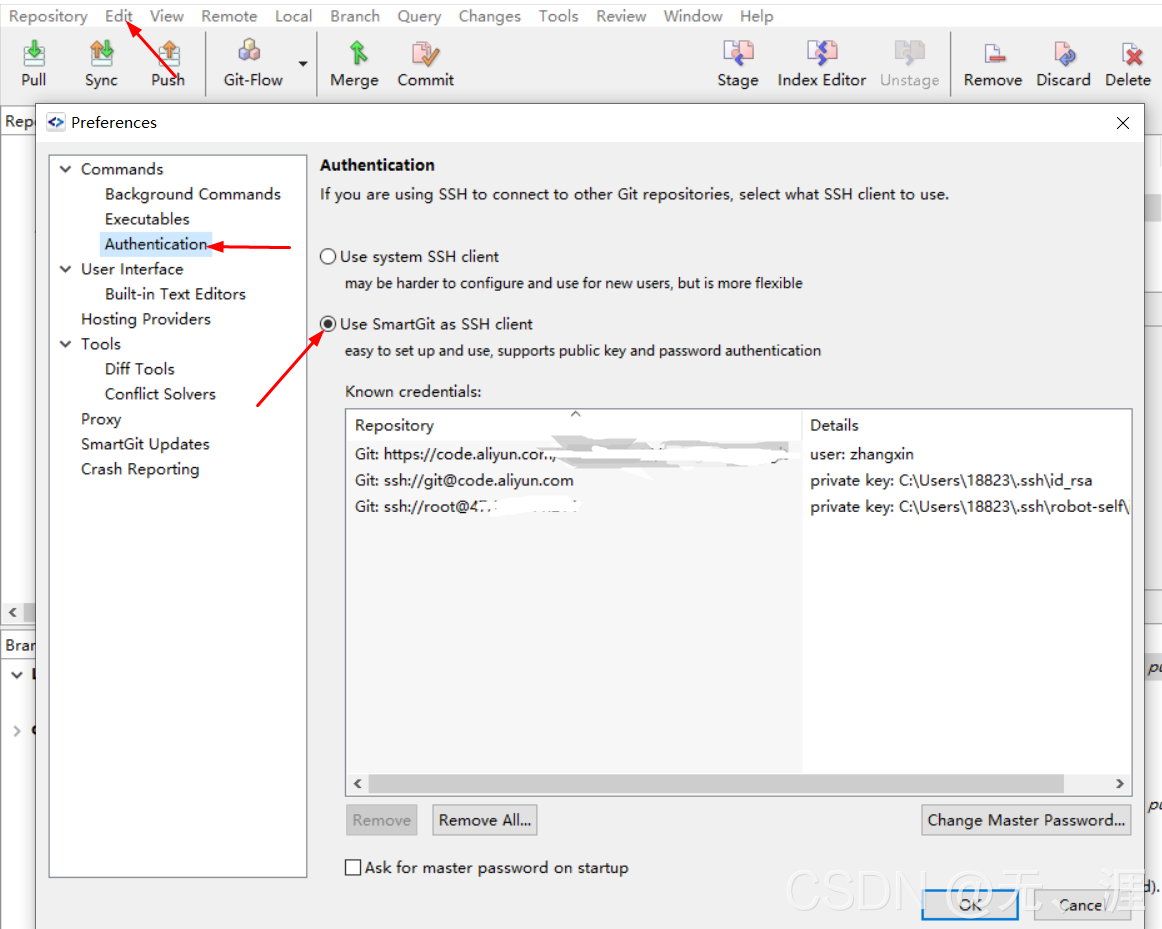The image size is (1162, 929).
Task: Select Executables in preferences tree
Action: (147, 219)
